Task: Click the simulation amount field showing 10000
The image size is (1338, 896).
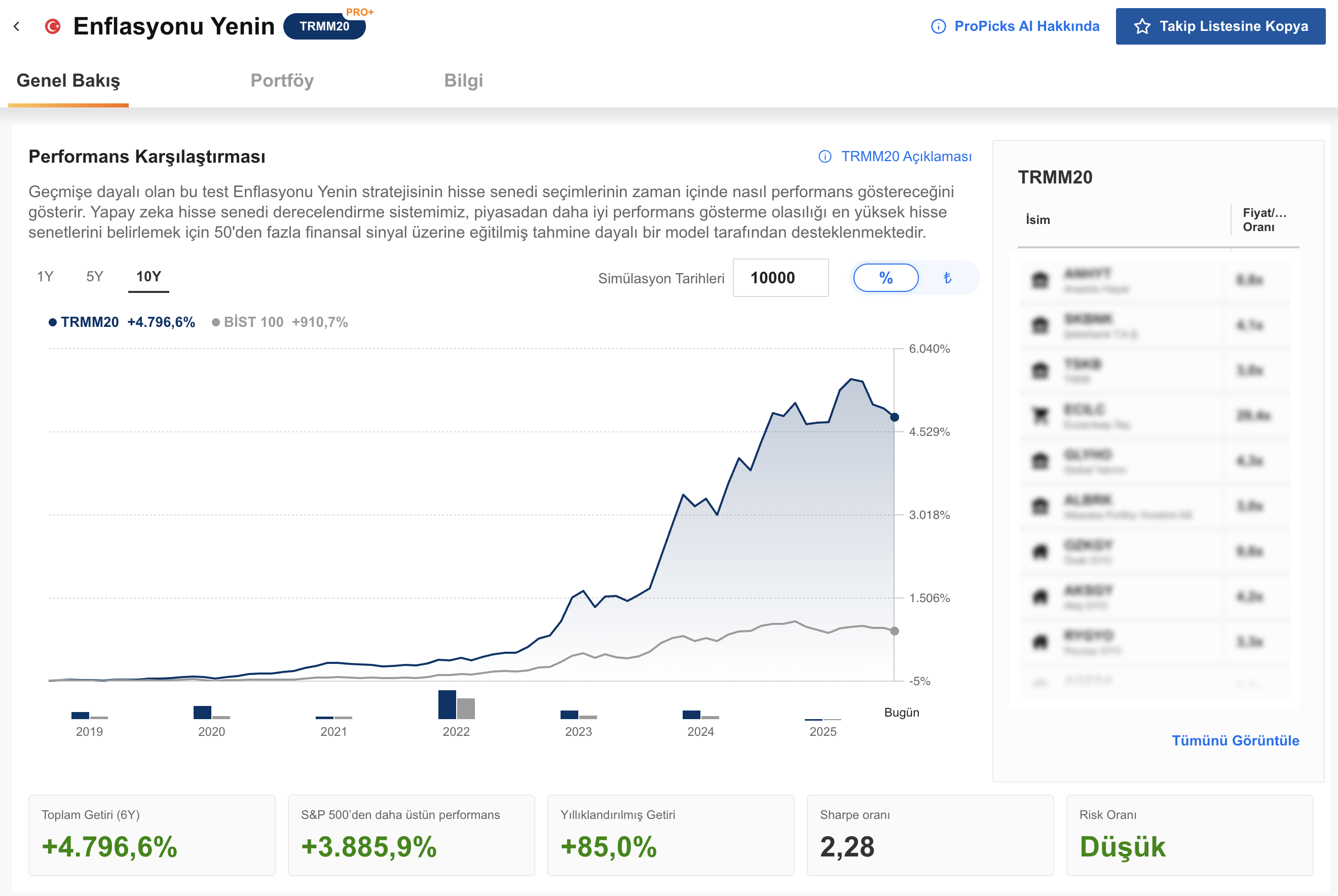Action: [x=780, y=278]
